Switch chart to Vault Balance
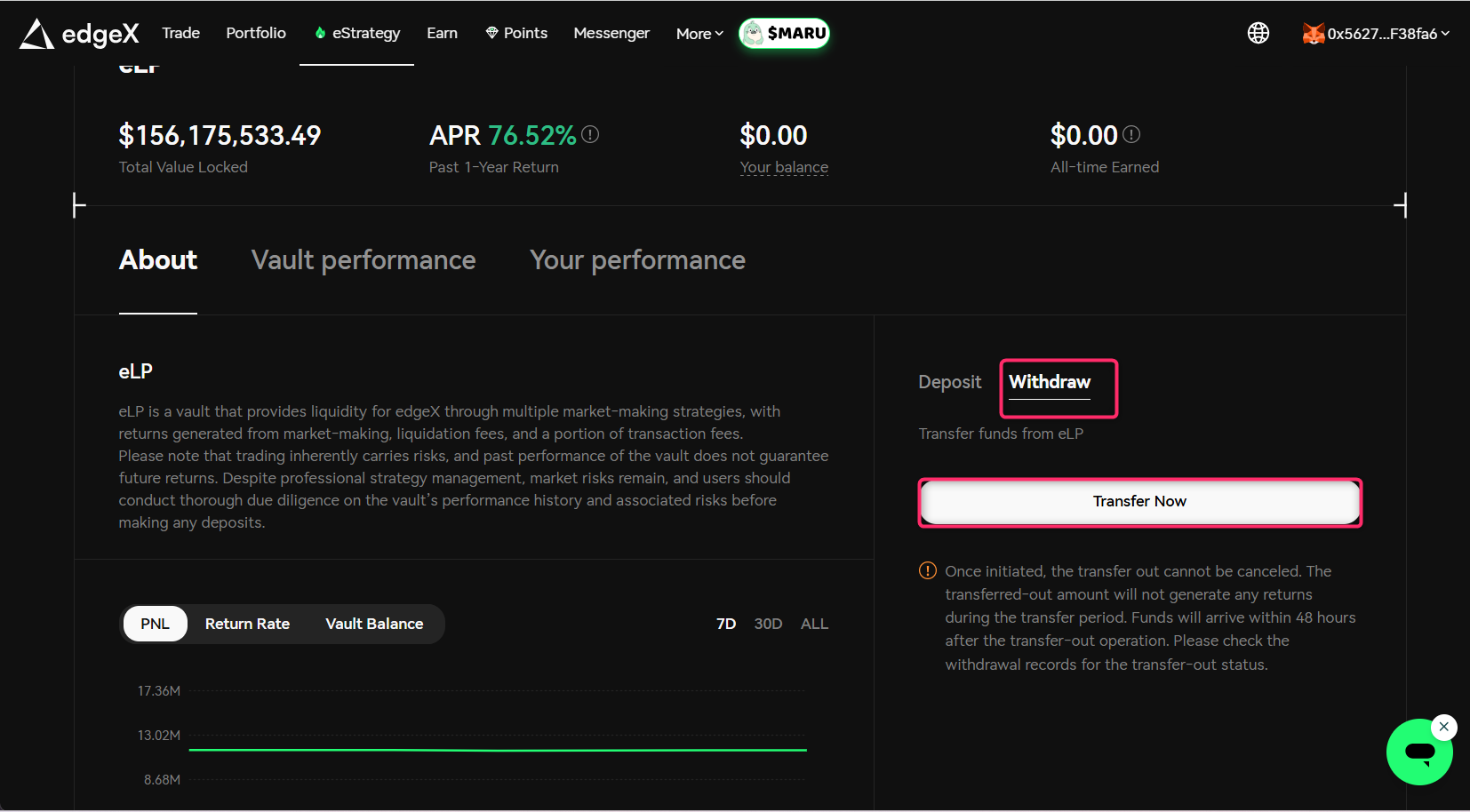 click(374, 624)
